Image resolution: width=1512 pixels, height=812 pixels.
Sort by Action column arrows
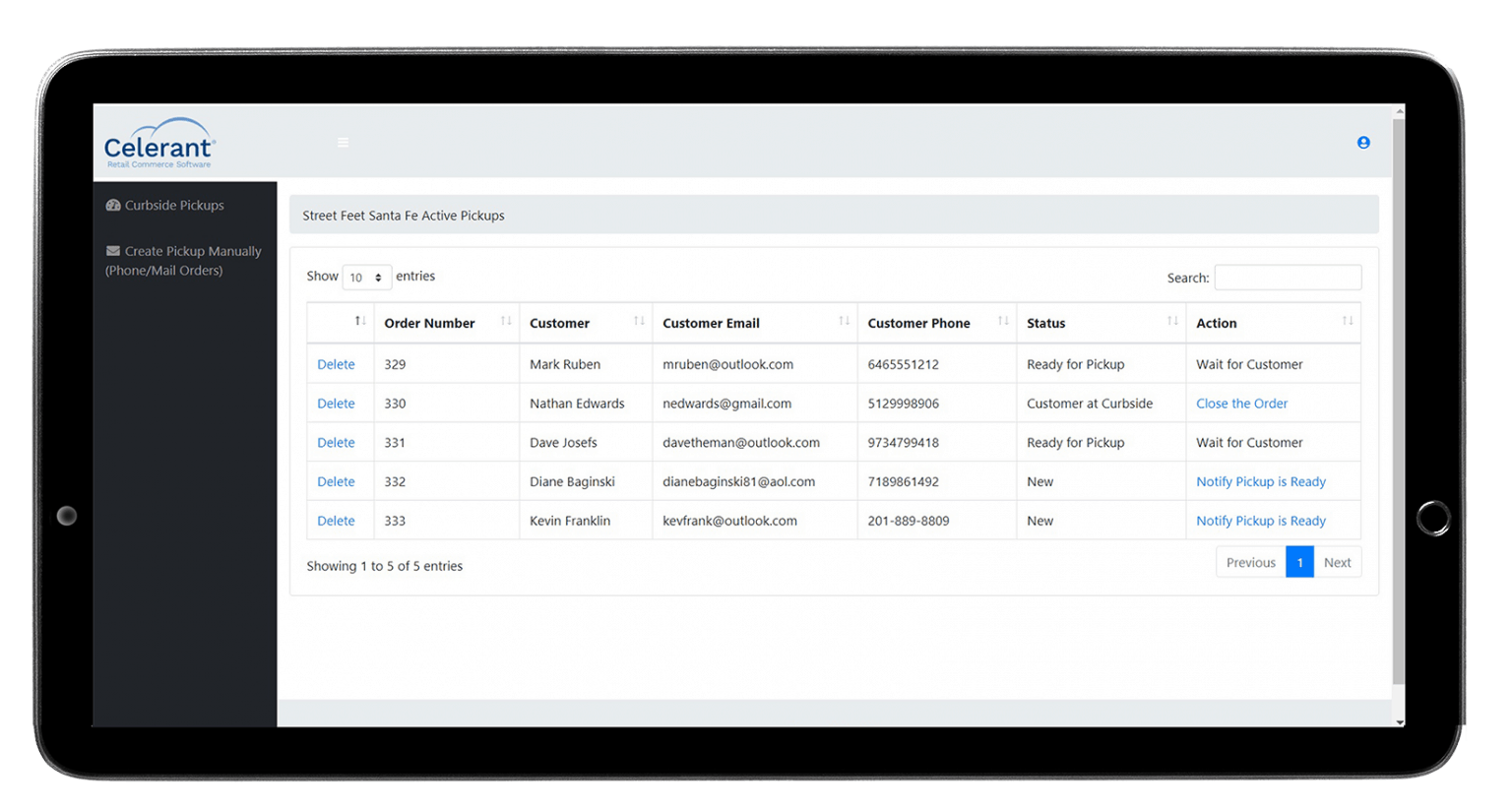[x=1347, y=322]
